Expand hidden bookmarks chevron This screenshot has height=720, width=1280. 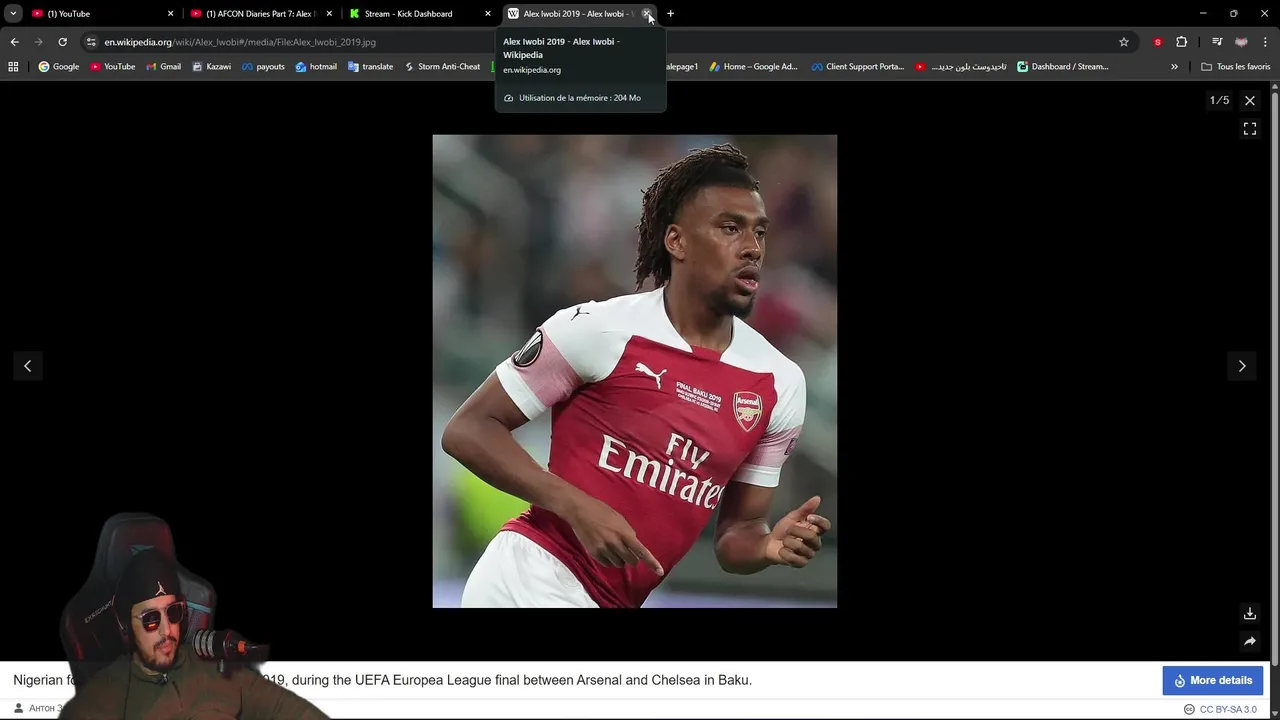1174,67
